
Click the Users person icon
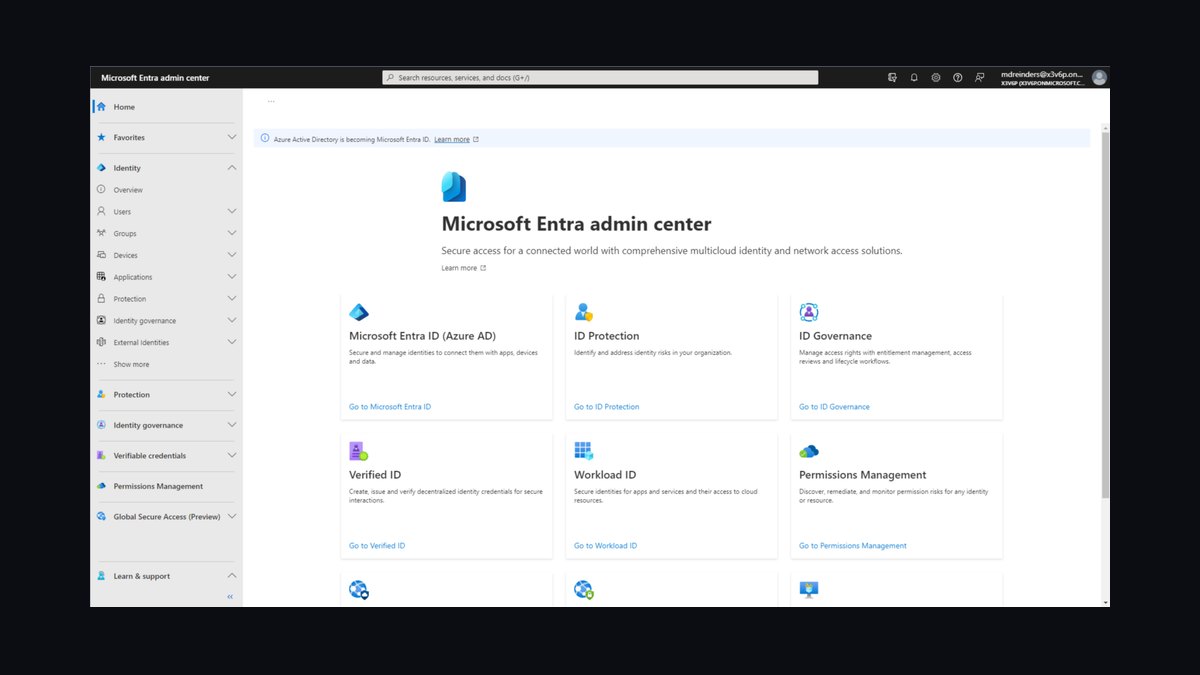101,212
